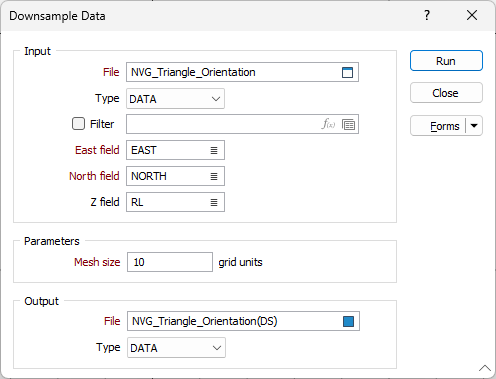Open the filter expression f(x) icon
The image size is (496, 379).
(328, 124)
